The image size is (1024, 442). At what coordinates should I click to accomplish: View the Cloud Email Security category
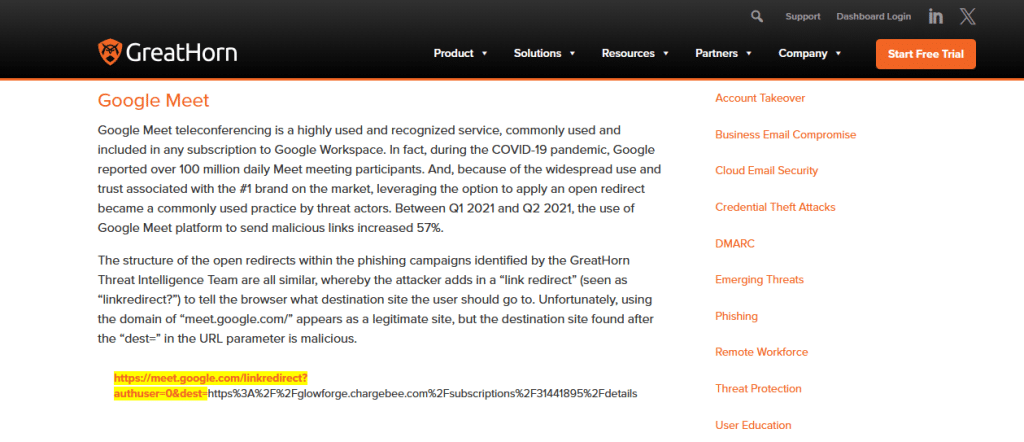point(766,171)
